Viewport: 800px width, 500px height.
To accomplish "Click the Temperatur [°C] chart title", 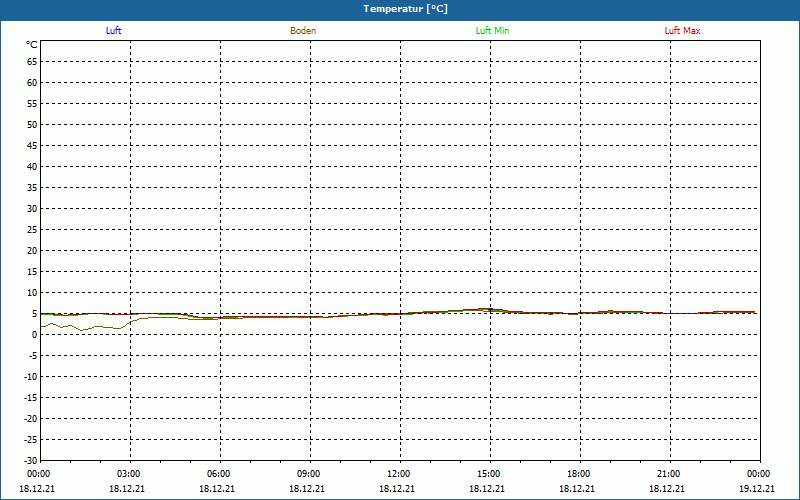I will (406, 9).
